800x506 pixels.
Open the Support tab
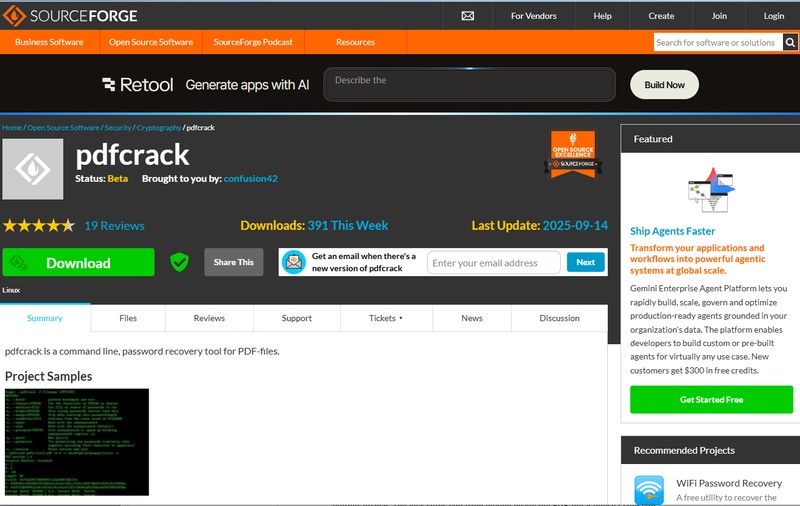[296, 318]
